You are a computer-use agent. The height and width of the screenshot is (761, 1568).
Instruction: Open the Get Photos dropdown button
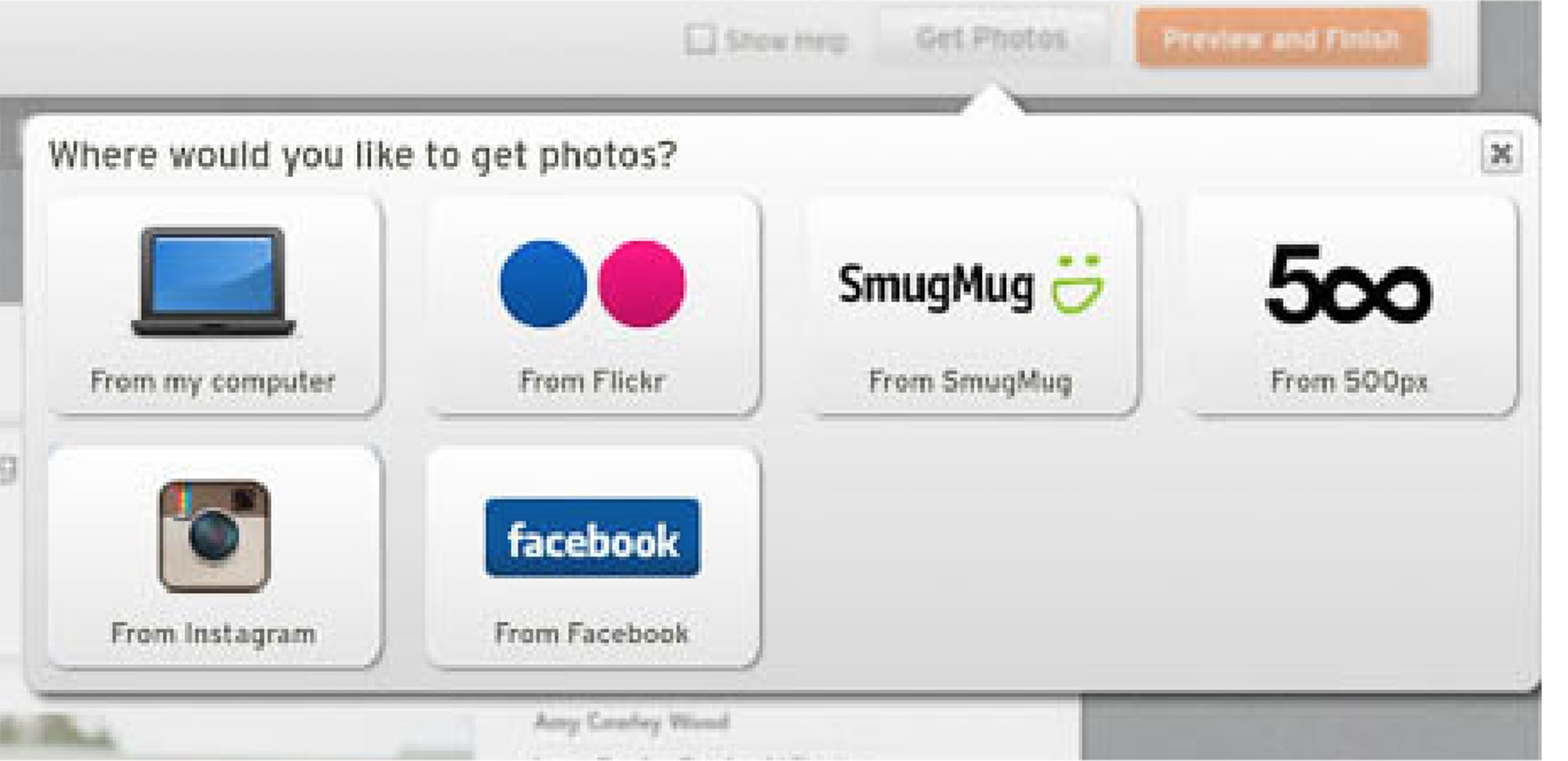pyautogui.click(x=992, y=39)
